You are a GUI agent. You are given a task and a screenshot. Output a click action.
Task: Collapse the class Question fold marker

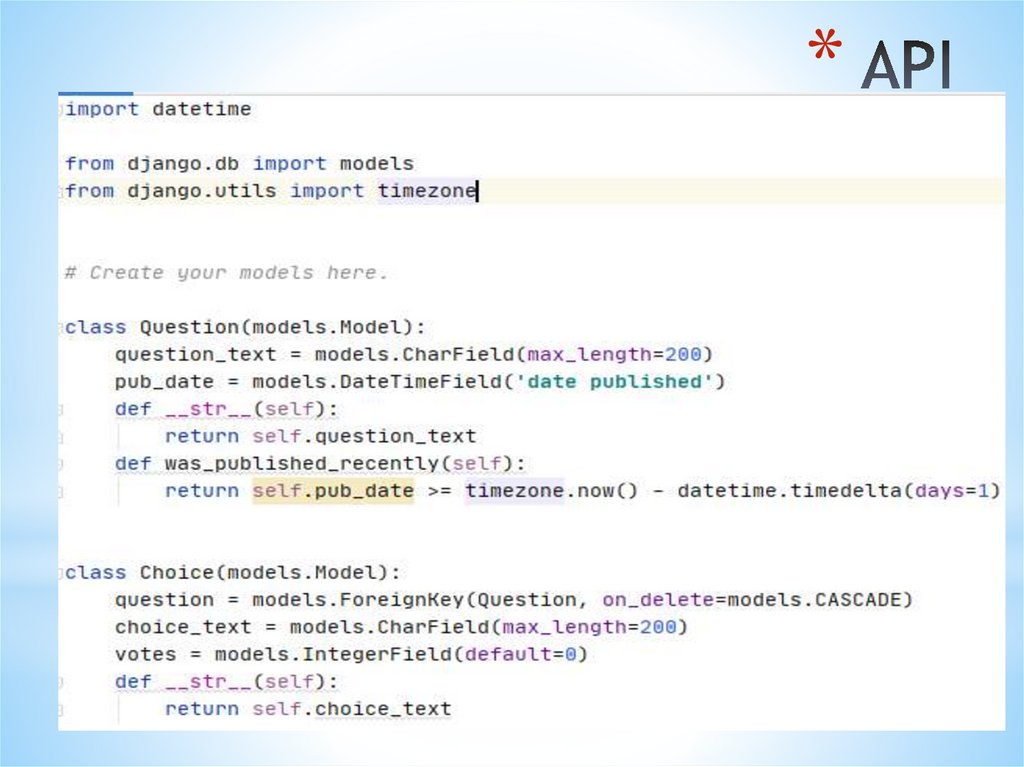pos(61,327)
